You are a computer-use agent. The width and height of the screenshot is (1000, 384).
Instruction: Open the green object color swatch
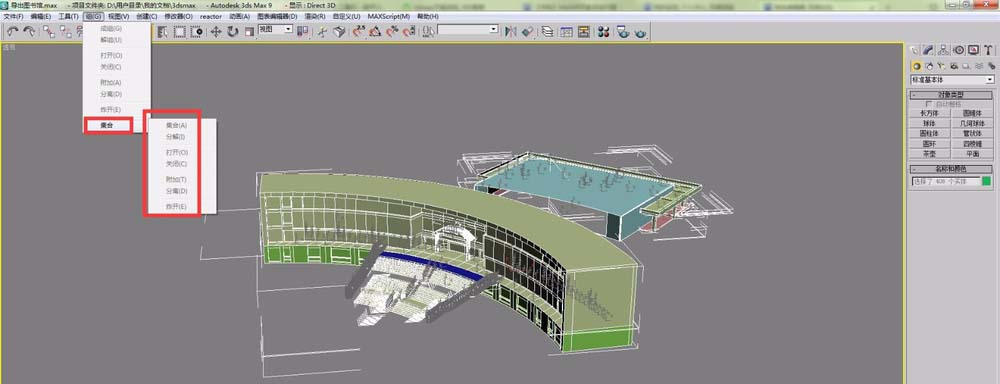986,182
